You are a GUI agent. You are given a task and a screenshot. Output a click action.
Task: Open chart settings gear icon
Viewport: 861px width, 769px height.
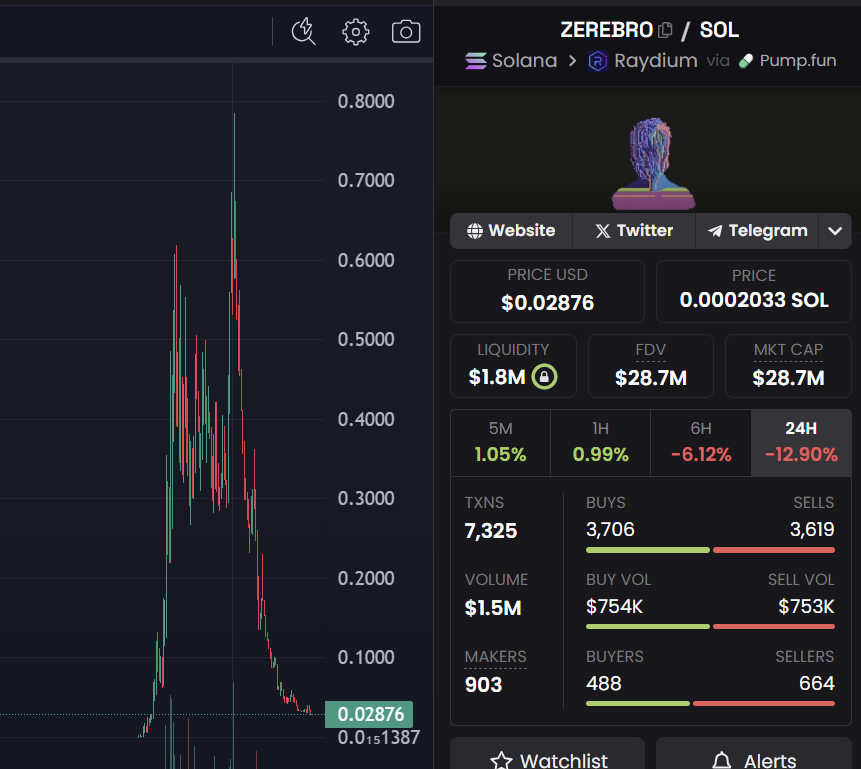355,32
